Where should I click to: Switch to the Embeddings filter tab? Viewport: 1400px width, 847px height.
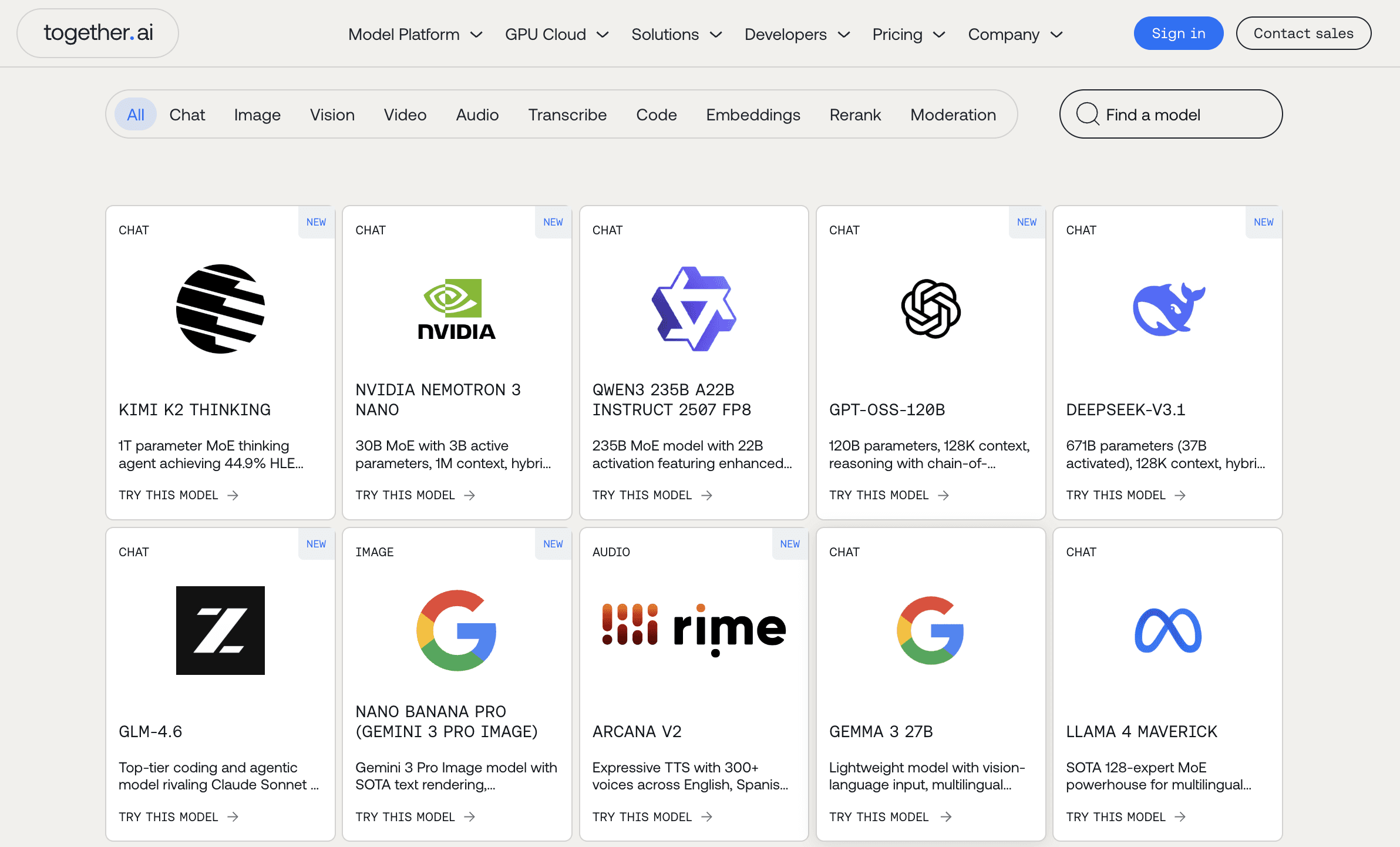pyautogui.click(x=753, y=115)
